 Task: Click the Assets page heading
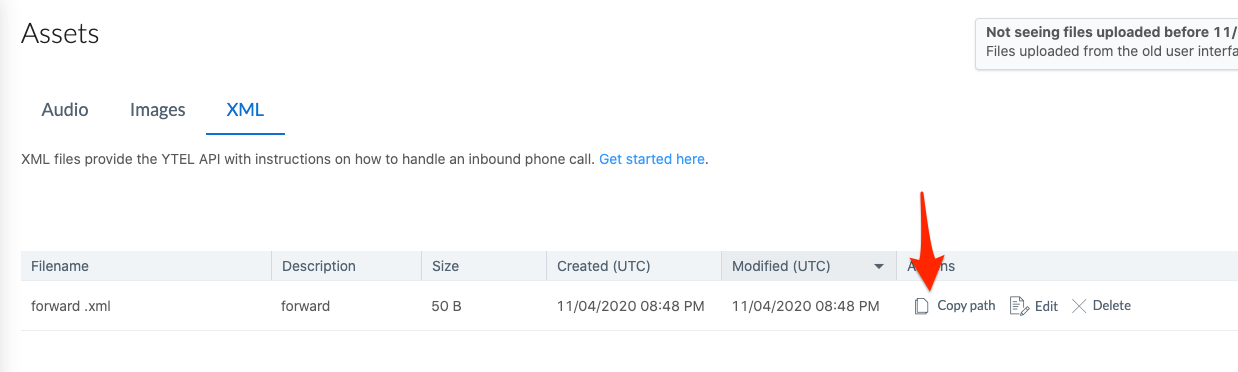60,33
